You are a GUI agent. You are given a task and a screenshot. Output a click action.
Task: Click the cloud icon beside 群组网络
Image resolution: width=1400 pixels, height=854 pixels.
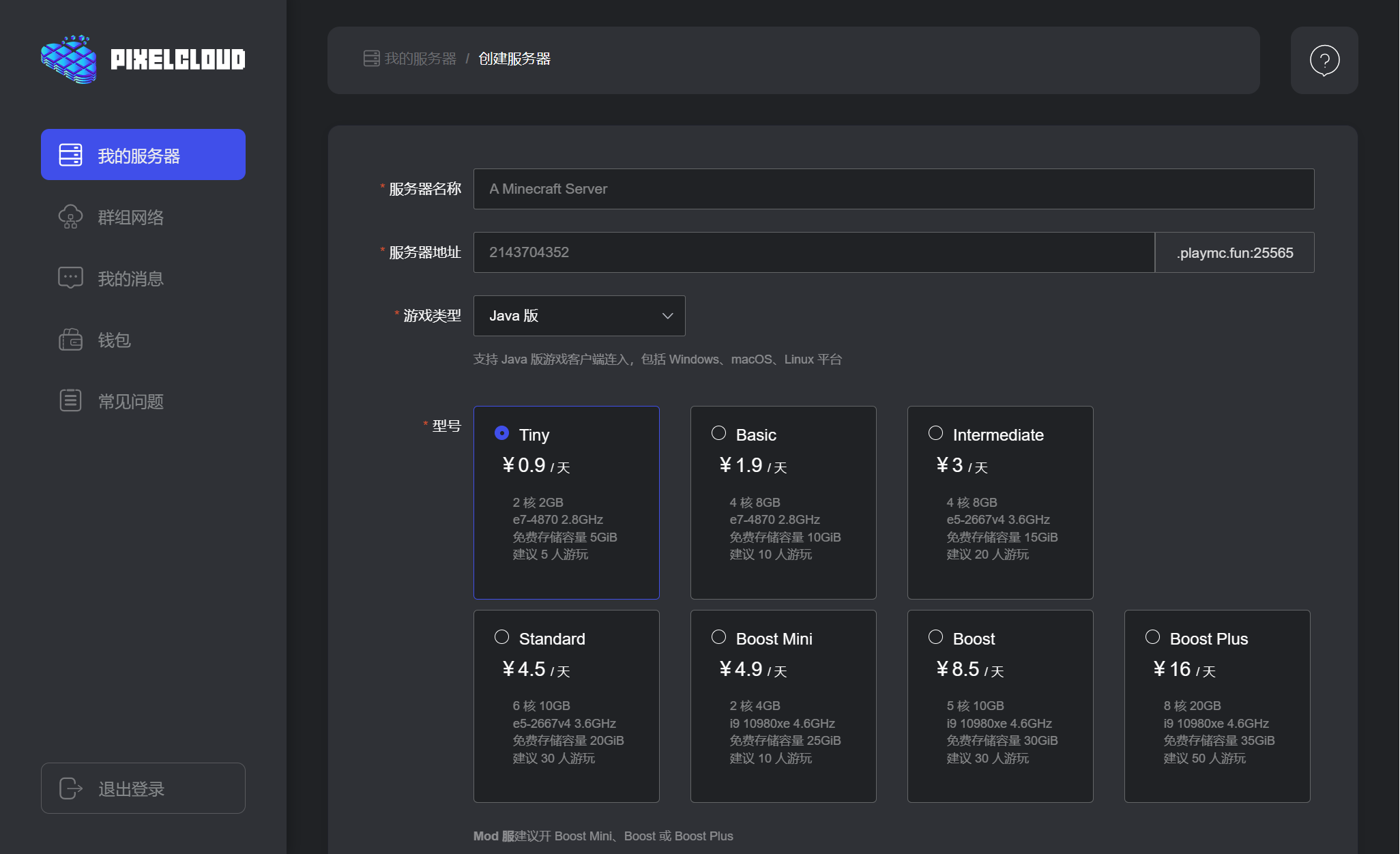(x=70, y=217)
